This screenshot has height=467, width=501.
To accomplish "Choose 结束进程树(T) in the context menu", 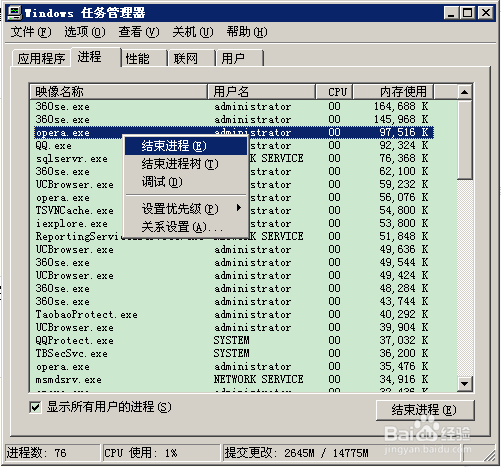I will point(186,164).
